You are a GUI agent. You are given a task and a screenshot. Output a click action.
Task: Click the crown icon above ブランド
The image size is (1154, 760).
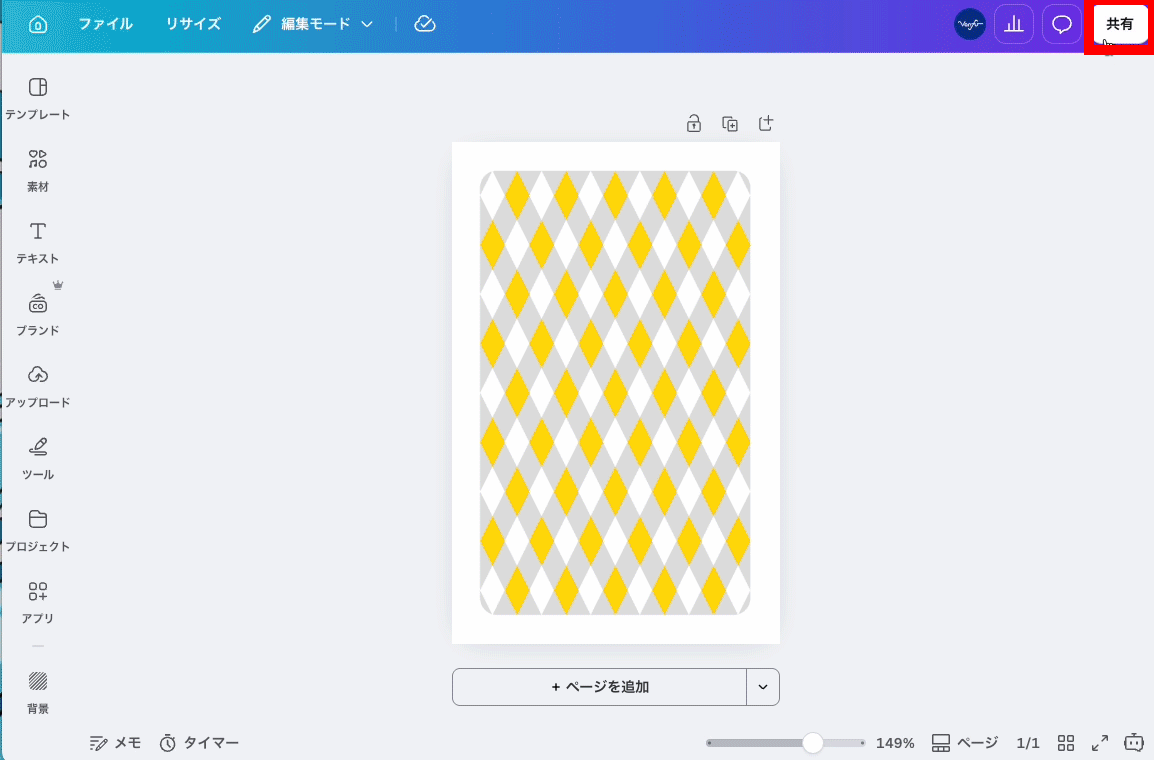point(58,285)
